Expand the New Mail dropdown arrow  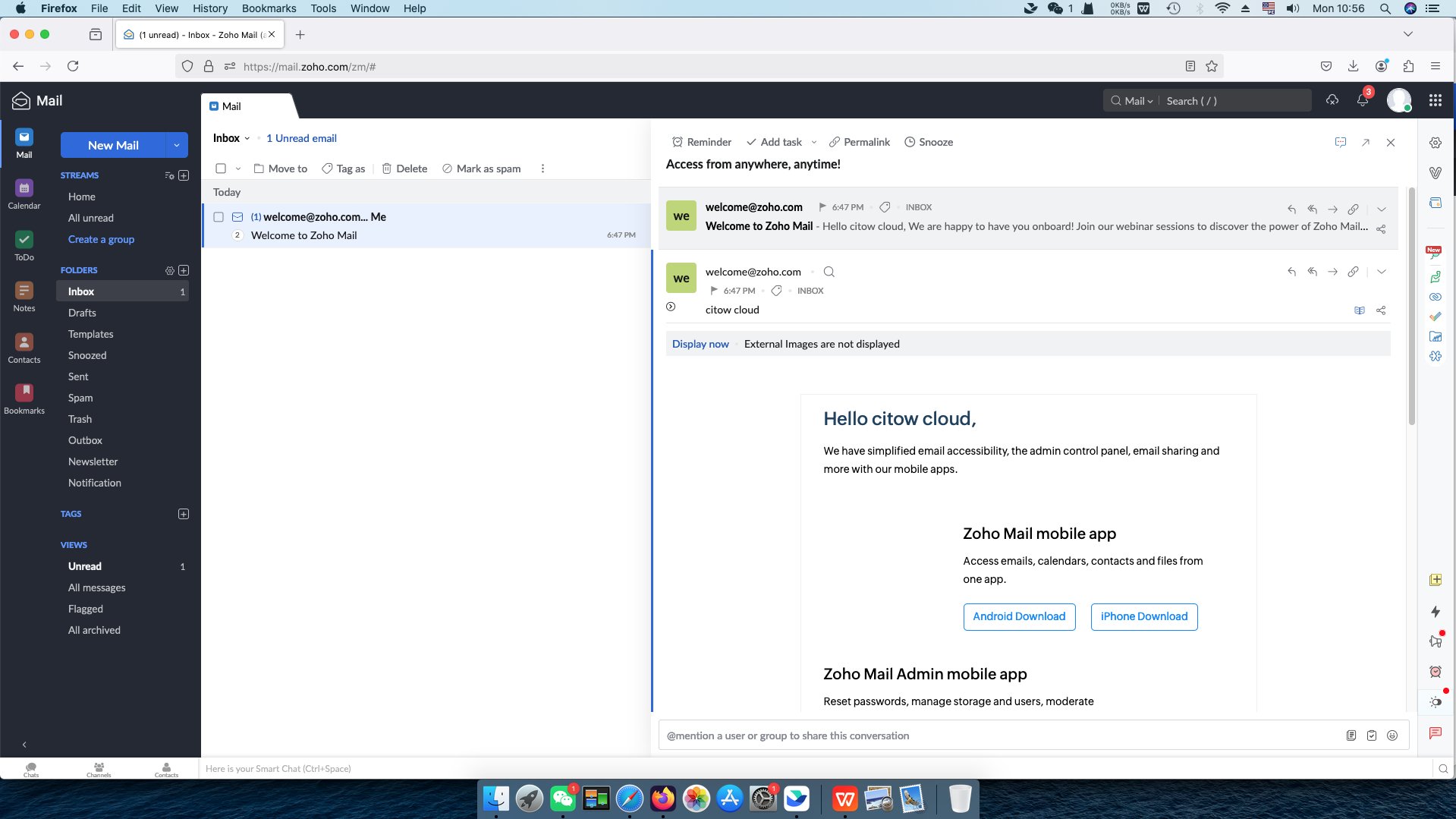[177, 145]
